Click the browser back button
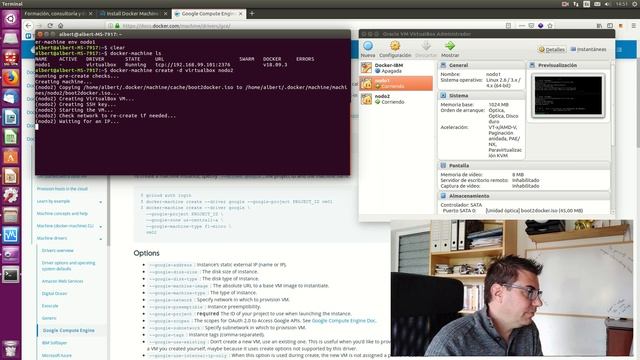The image size is (640, 360). click(x=28, y=25)
